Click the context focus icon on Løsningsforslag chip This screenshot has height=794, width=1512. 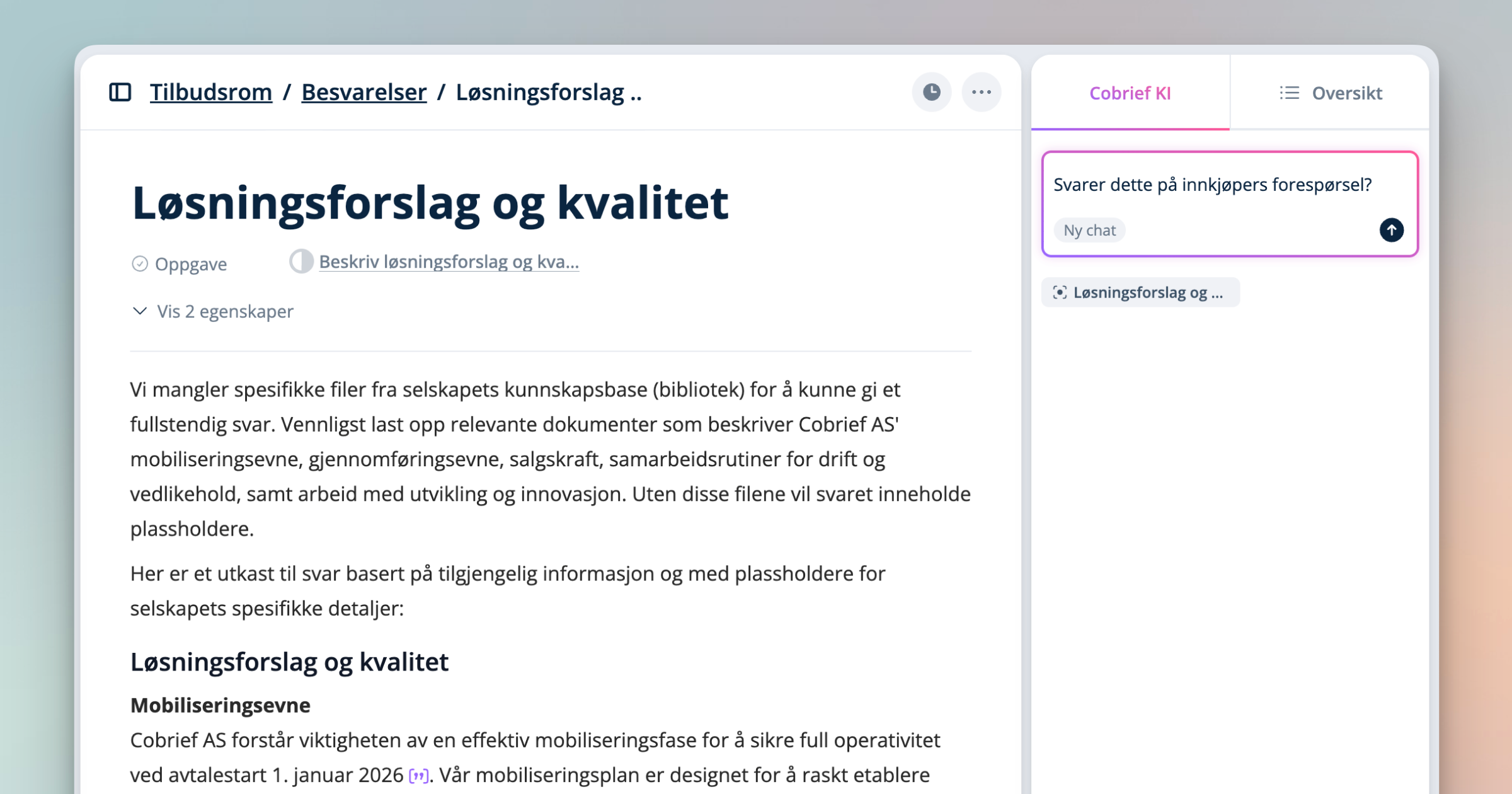(1060, 292)
